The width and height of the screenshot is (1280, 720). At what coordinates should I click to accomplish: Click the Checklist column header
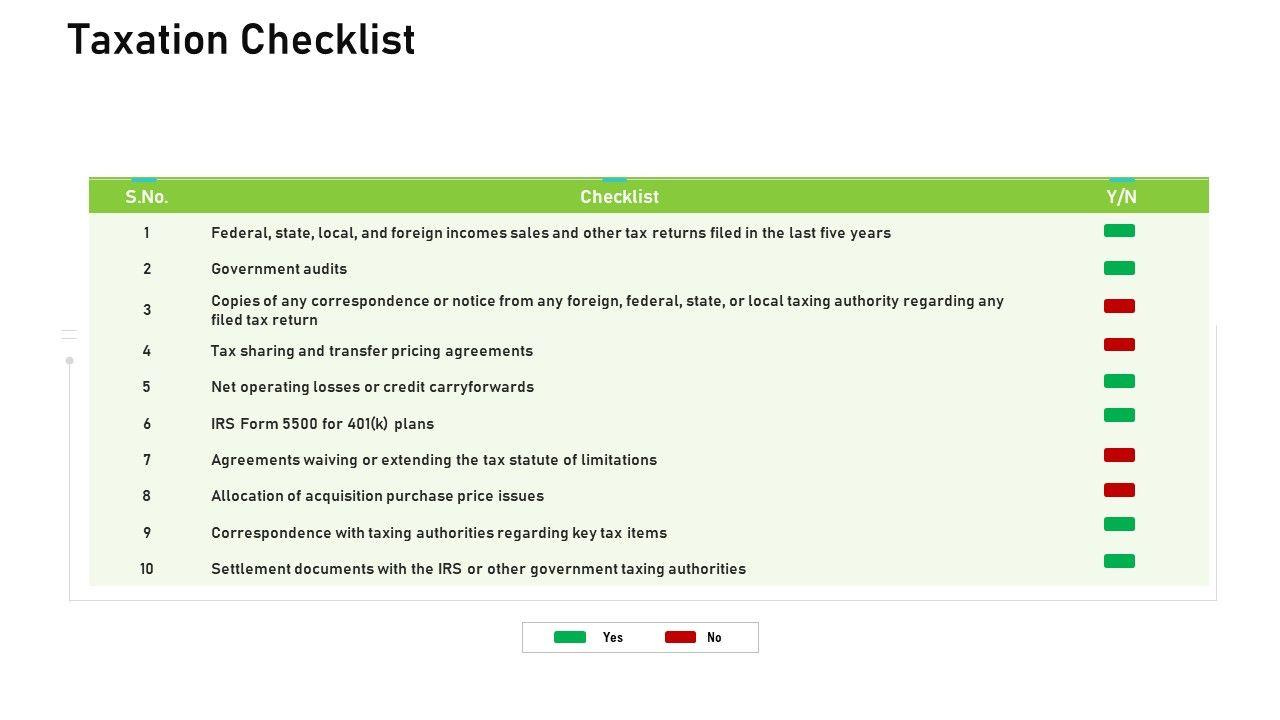pos(619,197)
